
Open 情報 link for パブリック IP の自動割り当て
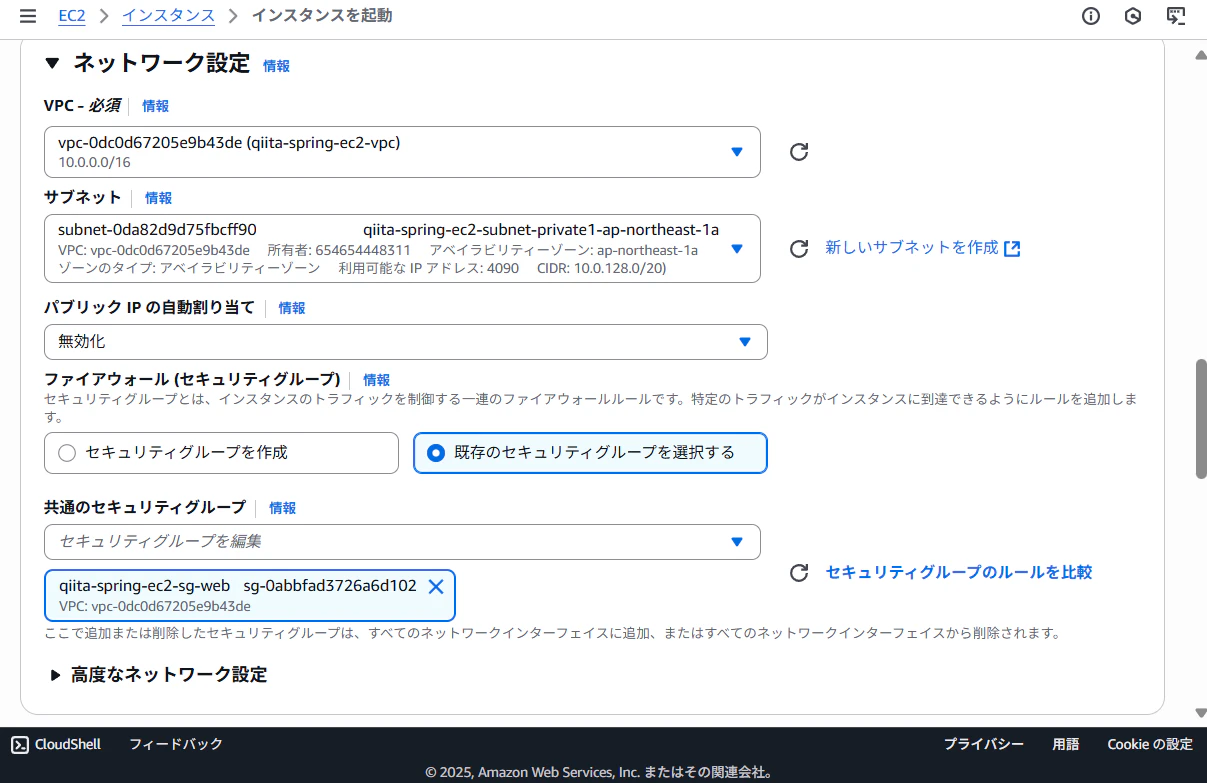pos(292,308)
